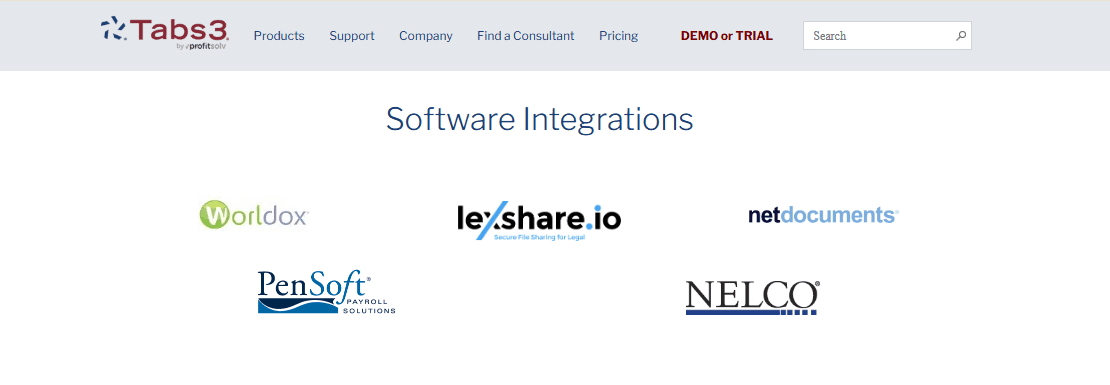Click the DEMO or TRIAL link
The height and width of the screenshot is (385, 1110).
[x=726, y=35]
